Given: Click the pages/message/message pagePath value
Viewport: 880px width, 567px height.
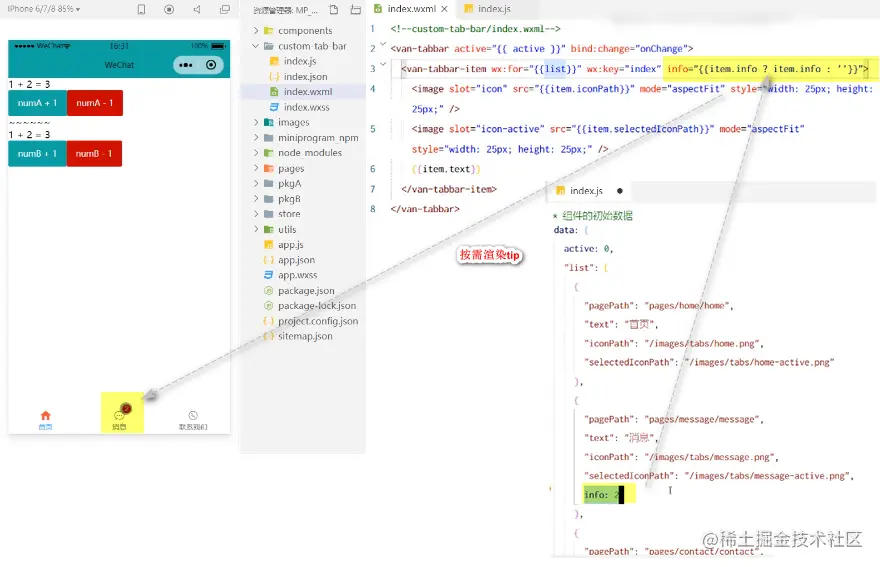Looking at the screenshot, I should point(701,419).
